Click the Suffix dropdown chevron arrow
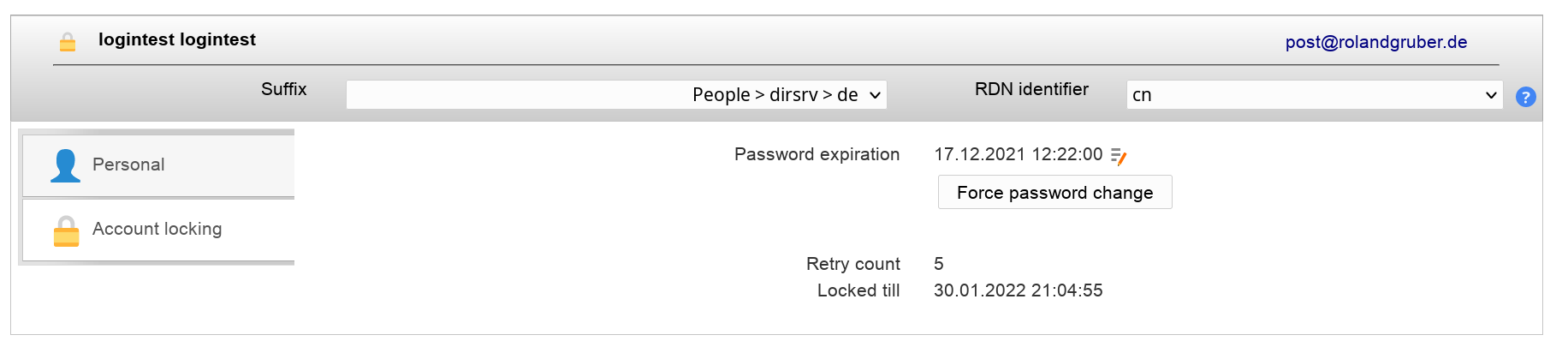1568x359 pixels. (875, 95)
